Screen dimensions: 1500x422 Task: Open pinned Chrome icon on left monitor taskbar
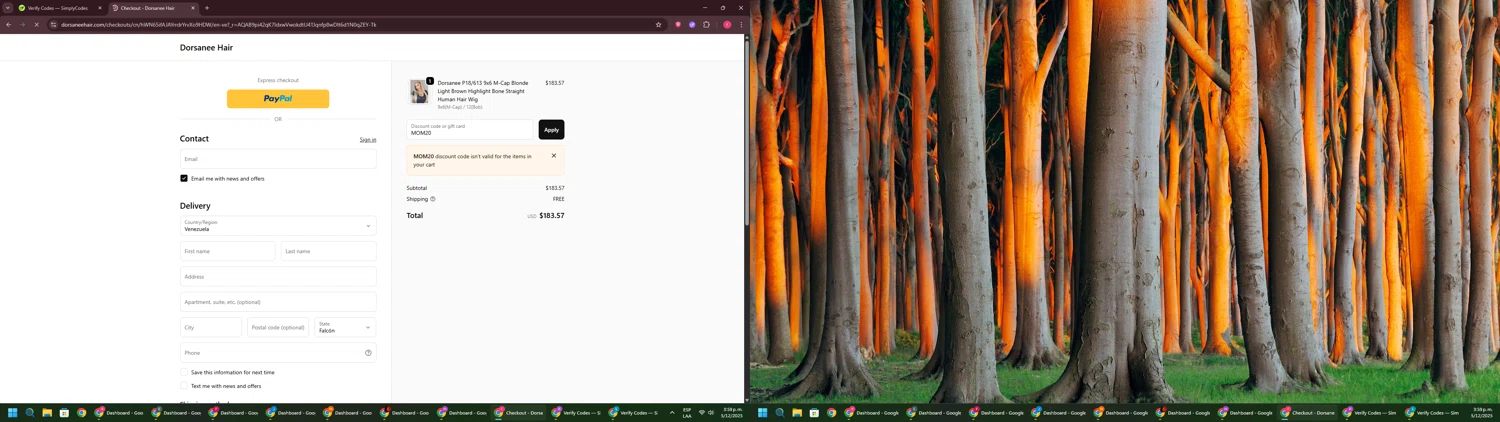(81, 412)
